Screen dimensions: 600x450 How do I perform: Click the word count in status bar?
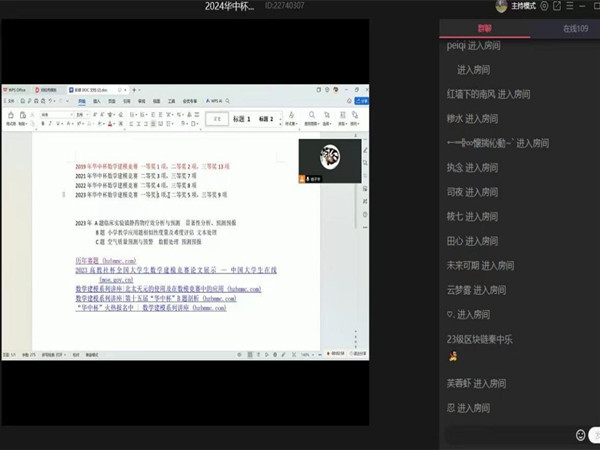pyautogui.click(x=29, y=355)
